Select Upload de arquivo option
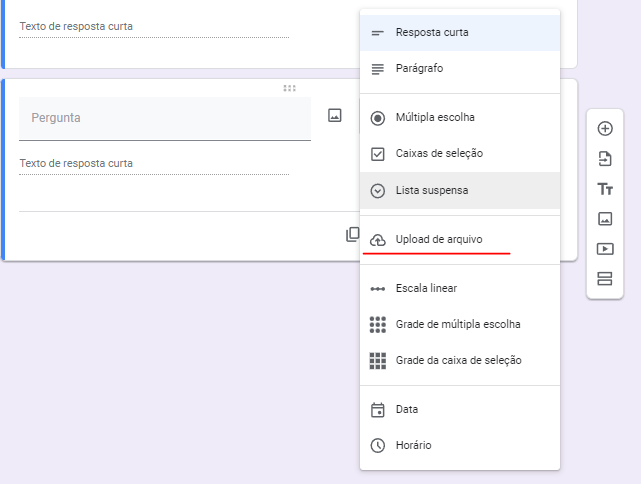Image resolution: width=641 pixels, height=484 pixels. click(x=438, y=240)
